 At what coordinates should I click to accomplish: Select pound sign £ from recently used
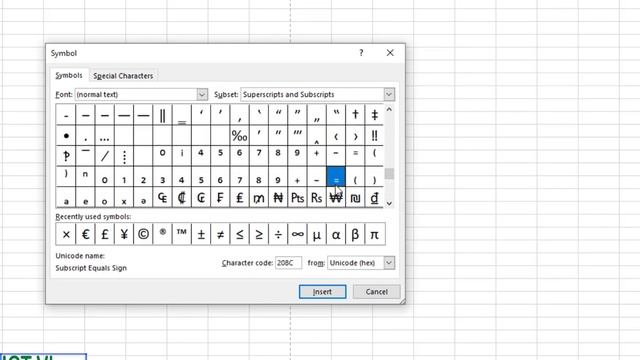click(x=105, y=234)
